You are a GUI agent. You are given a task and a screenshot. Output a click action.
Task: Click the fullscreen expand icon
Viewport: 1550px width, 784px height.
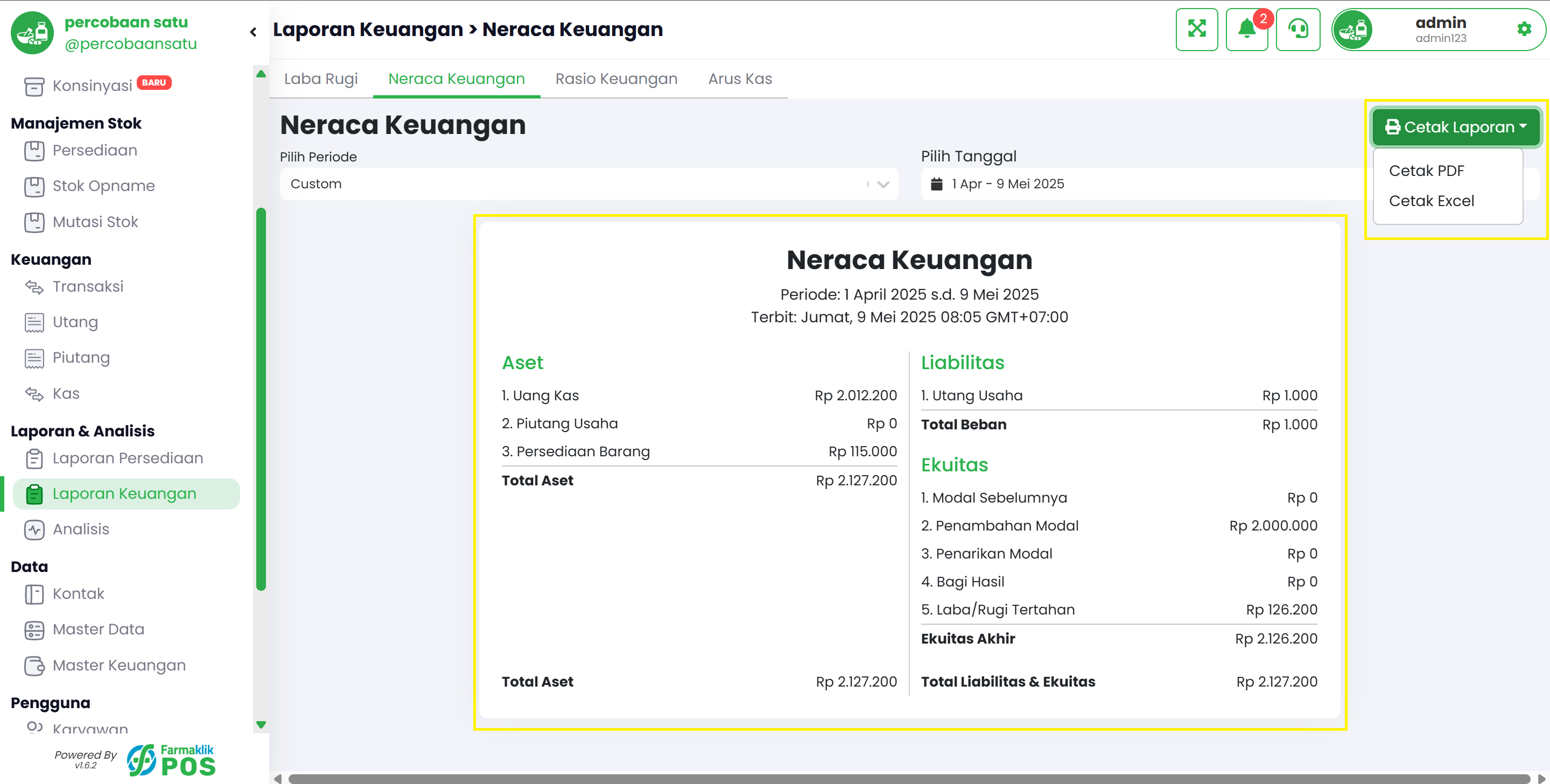click(1196, 30)
